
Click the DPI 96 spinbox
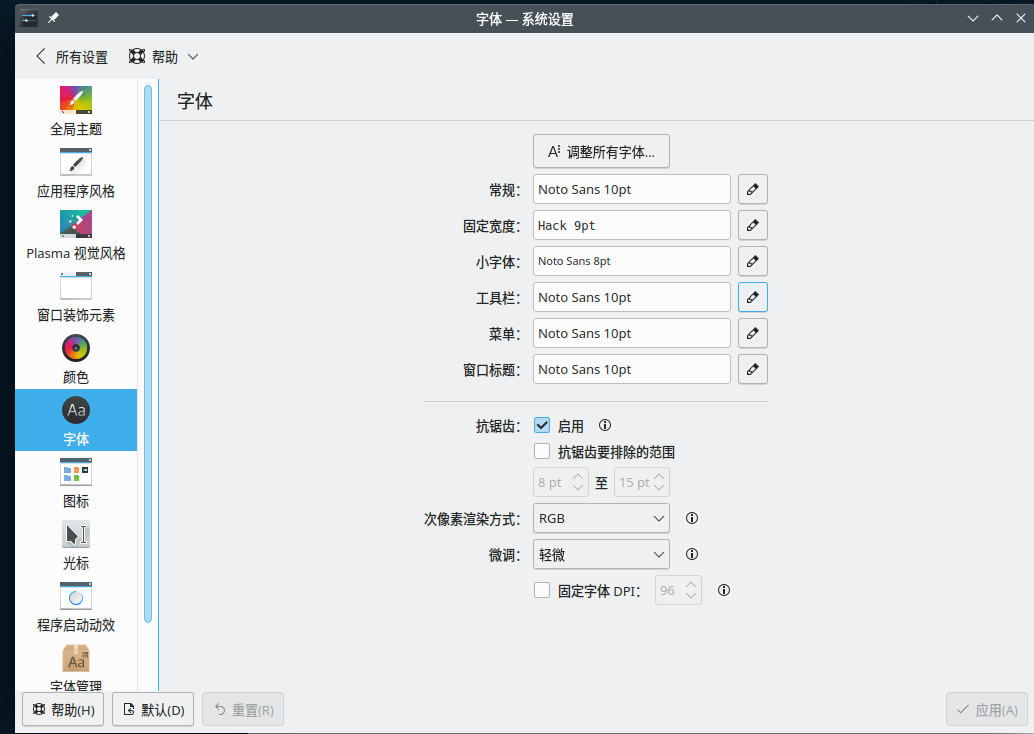[678, 590]
